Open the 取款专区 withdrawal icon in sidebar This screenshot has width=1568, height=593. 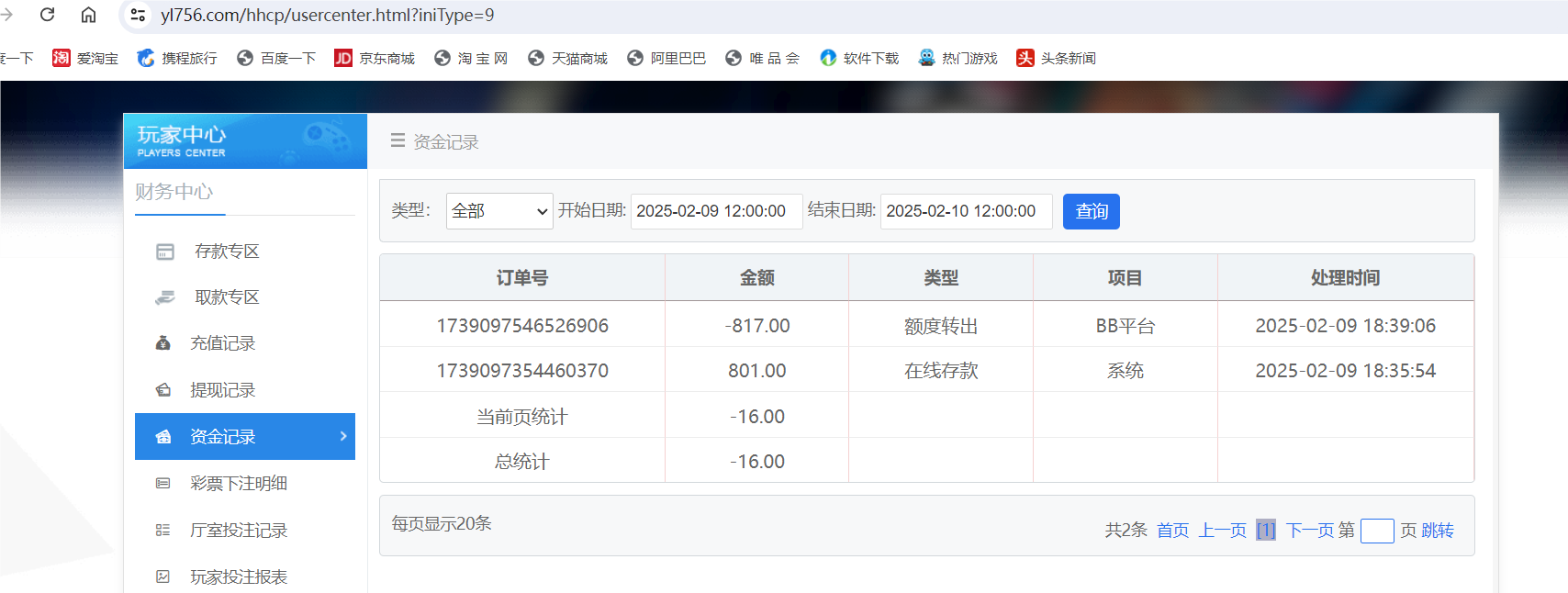[165, 297]
